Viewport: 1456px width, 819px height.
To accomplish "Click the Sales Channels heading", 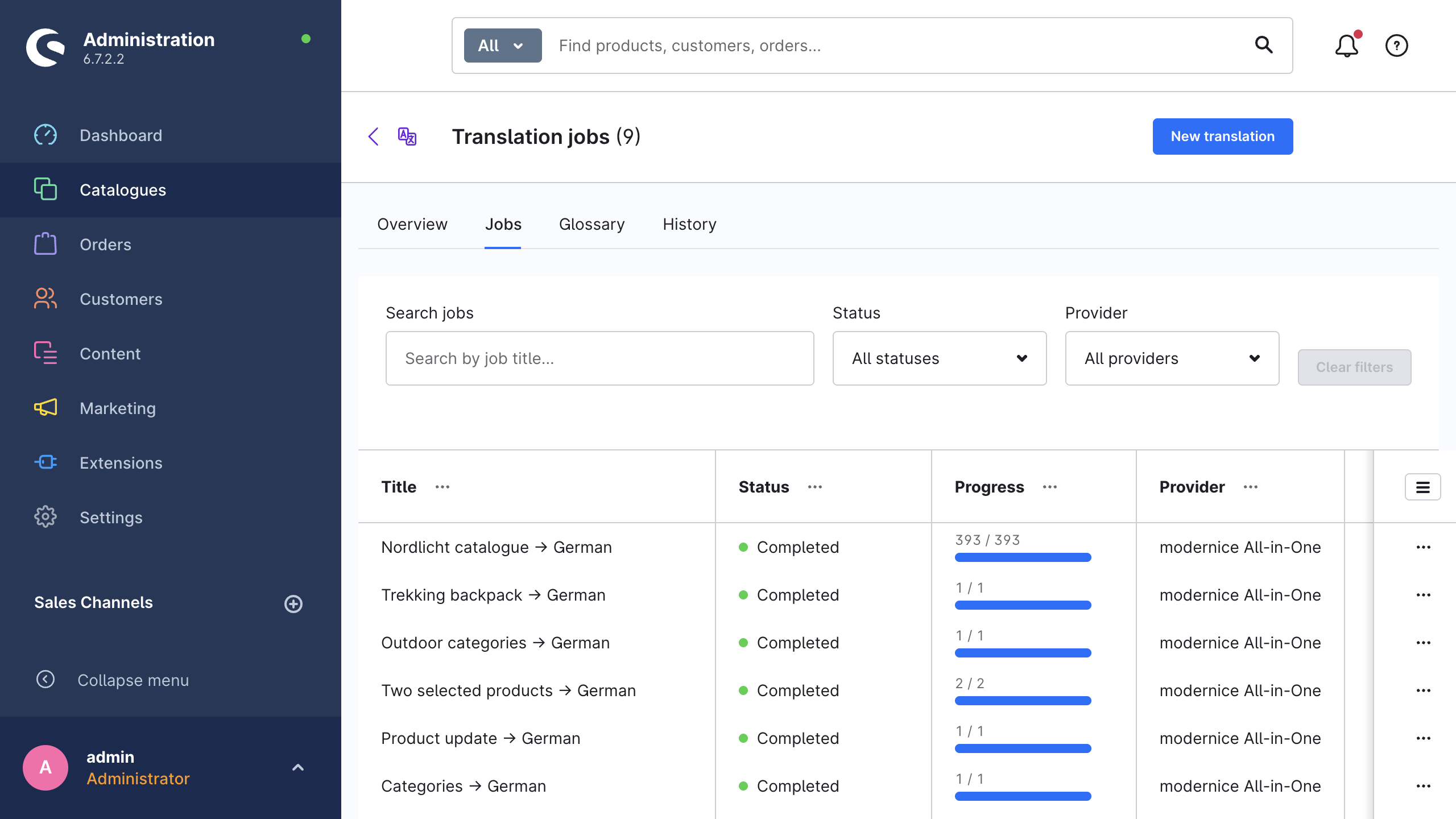I will pyautogui.click(x=93, y=602).
